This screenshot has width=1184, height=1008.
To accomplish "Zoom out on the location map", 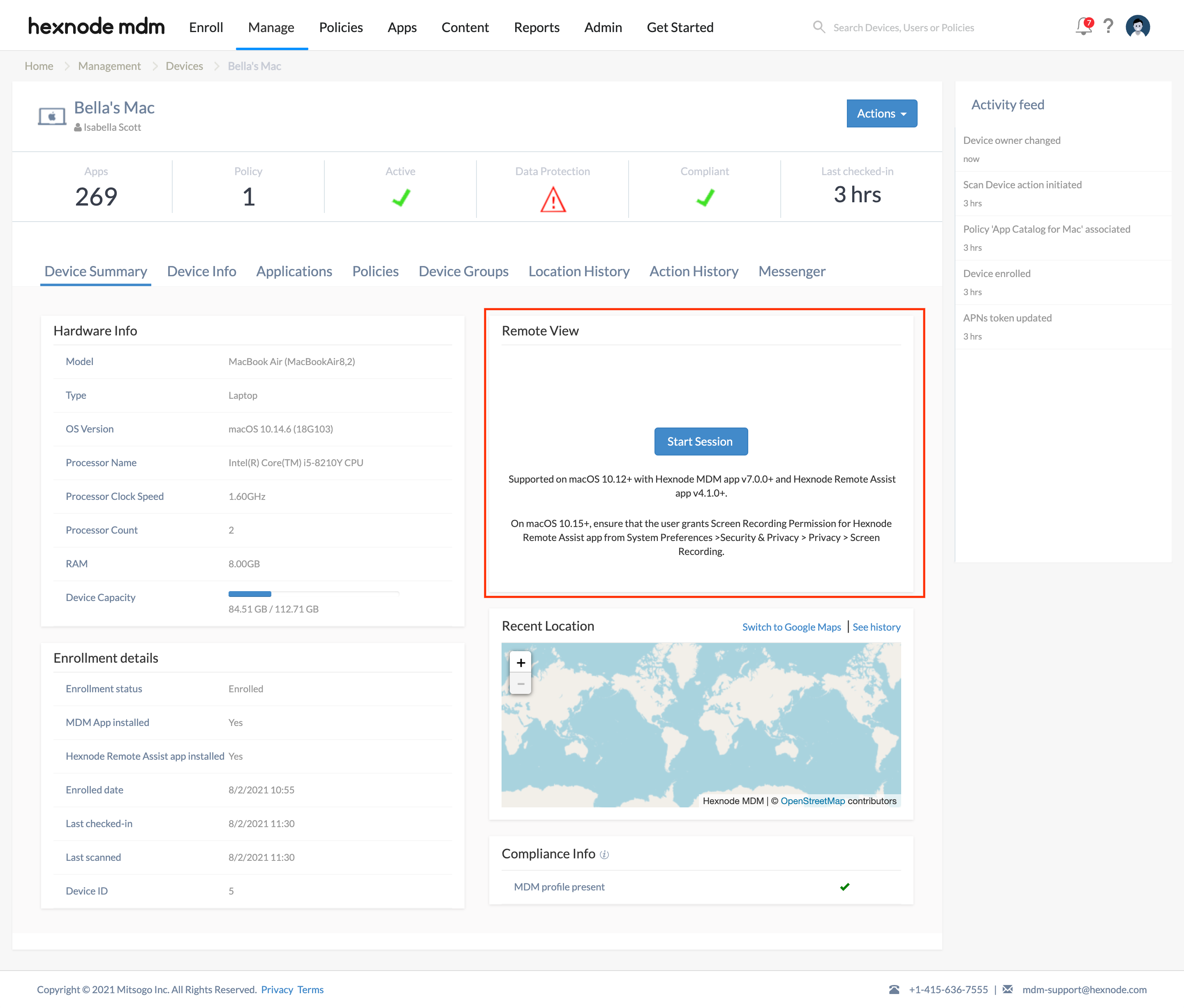I will click(520, 683).
